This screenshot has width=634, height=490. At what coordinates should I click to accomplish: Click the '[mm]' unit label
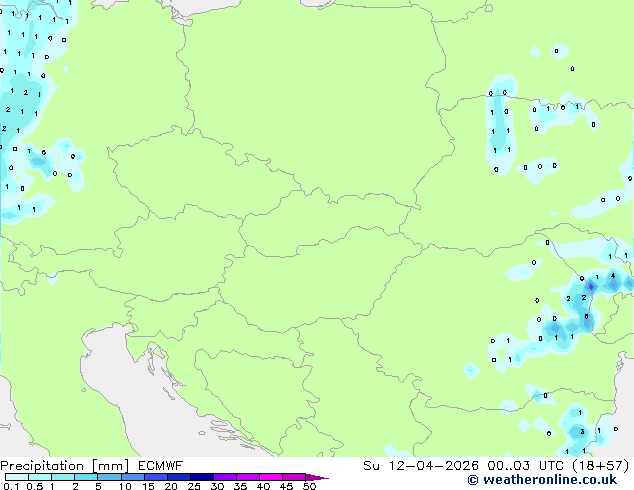click(x=110, y=466)
